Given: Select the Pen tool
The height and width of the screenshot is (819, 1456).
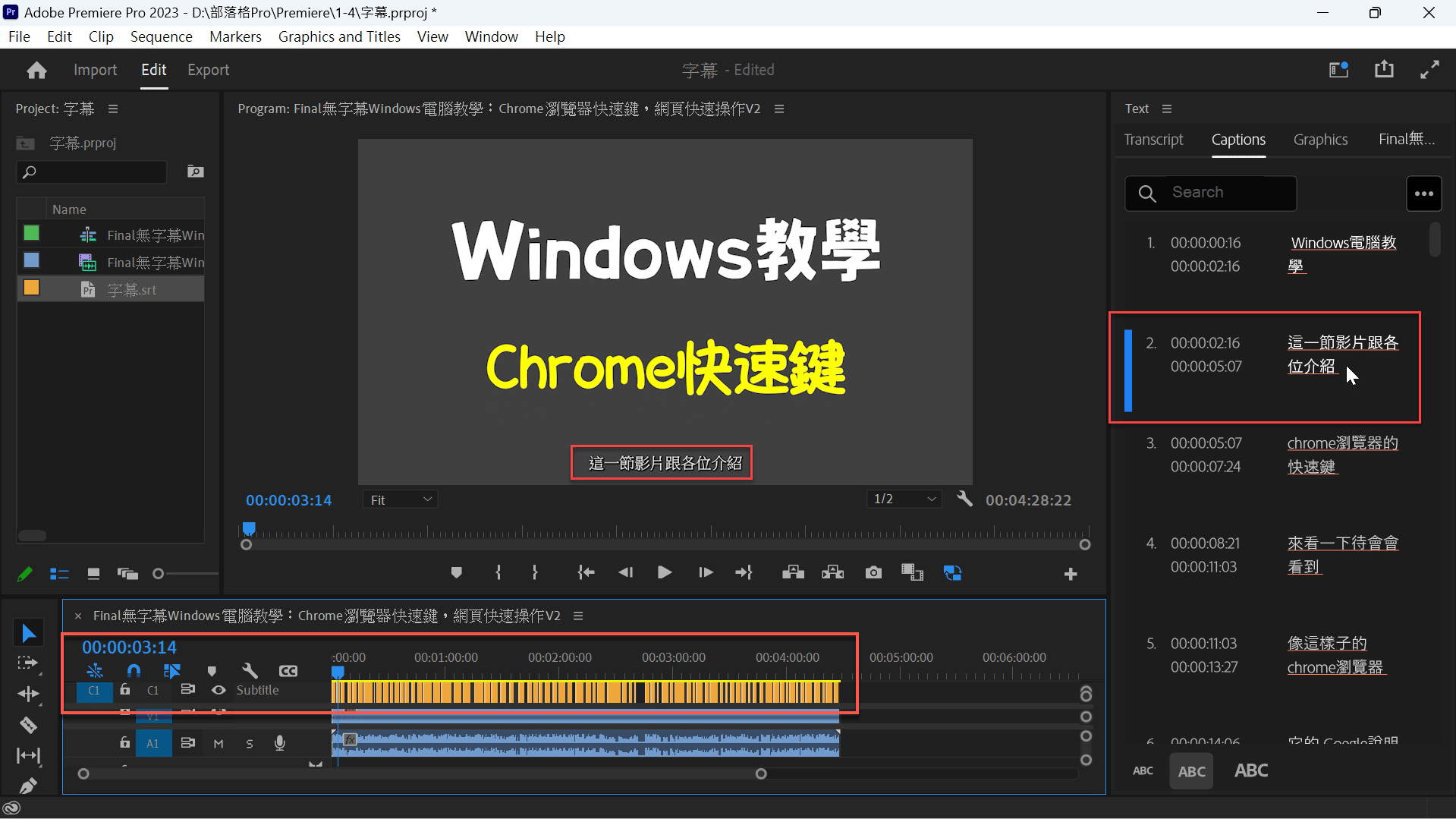Looking at the screenshot, I should click(28, 785).
